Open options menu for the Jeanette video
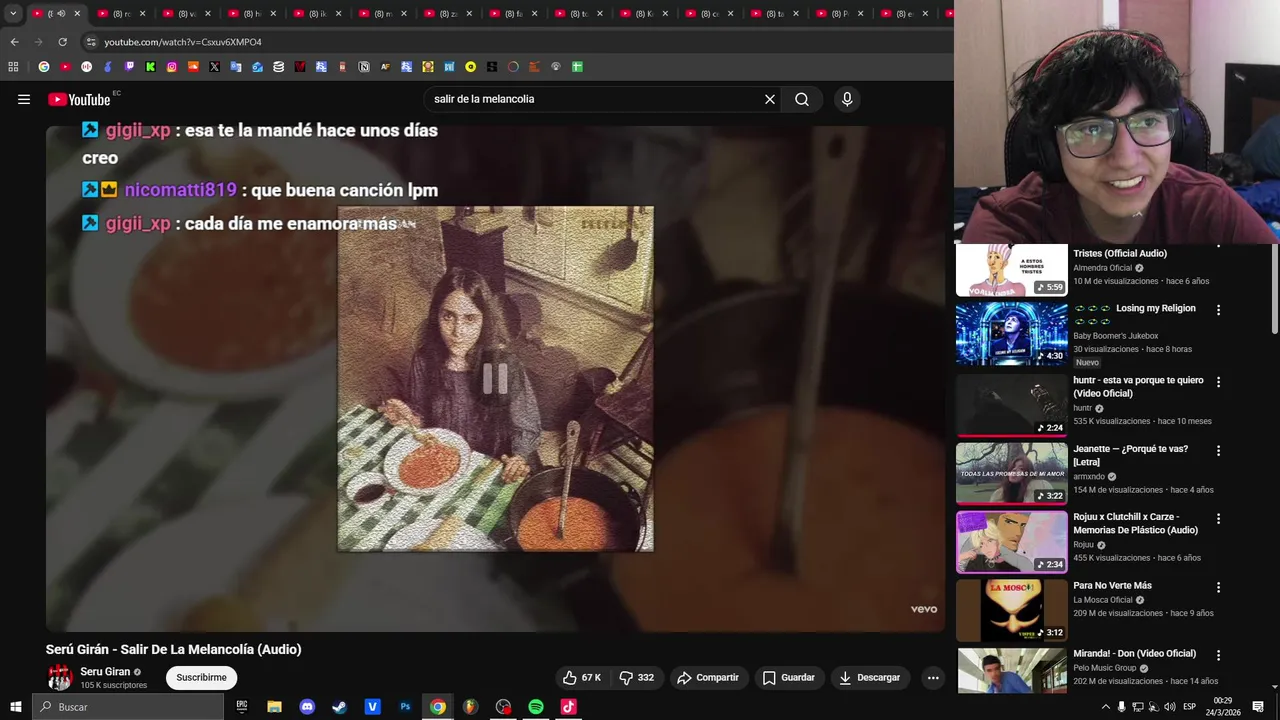 pyautogui.click(x=1218, y=451)
